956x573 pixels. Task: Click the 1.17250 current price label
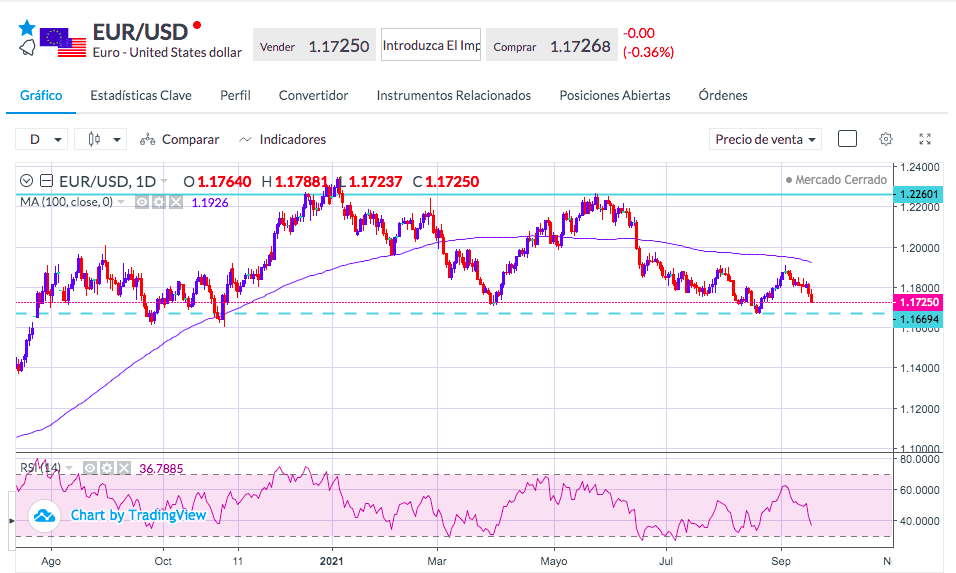(918, 302)
